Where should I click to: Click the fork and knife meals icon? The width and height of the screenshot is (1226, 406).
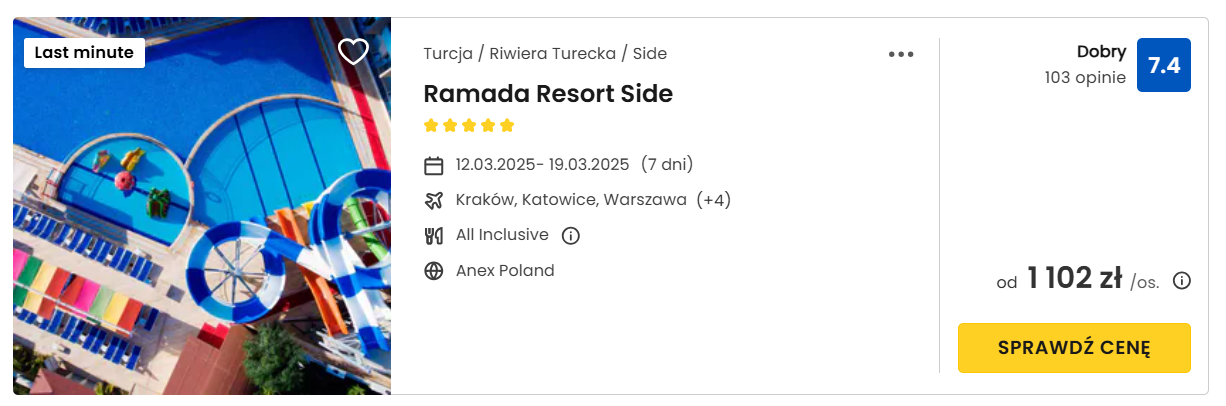point(433,236)
